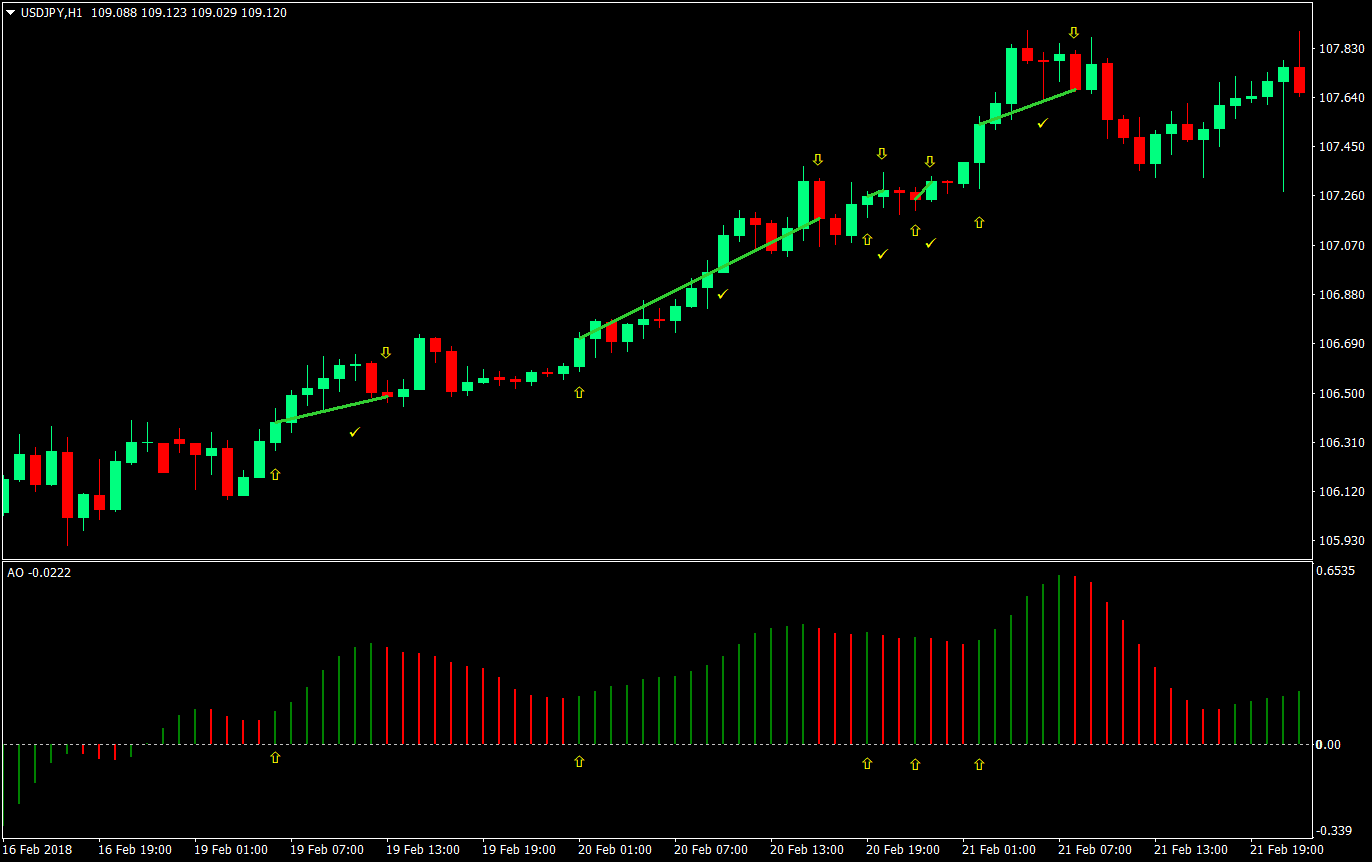Select the zero line of the Awesome Oscillator
The image size is (1372, 862).
(660, 744)
